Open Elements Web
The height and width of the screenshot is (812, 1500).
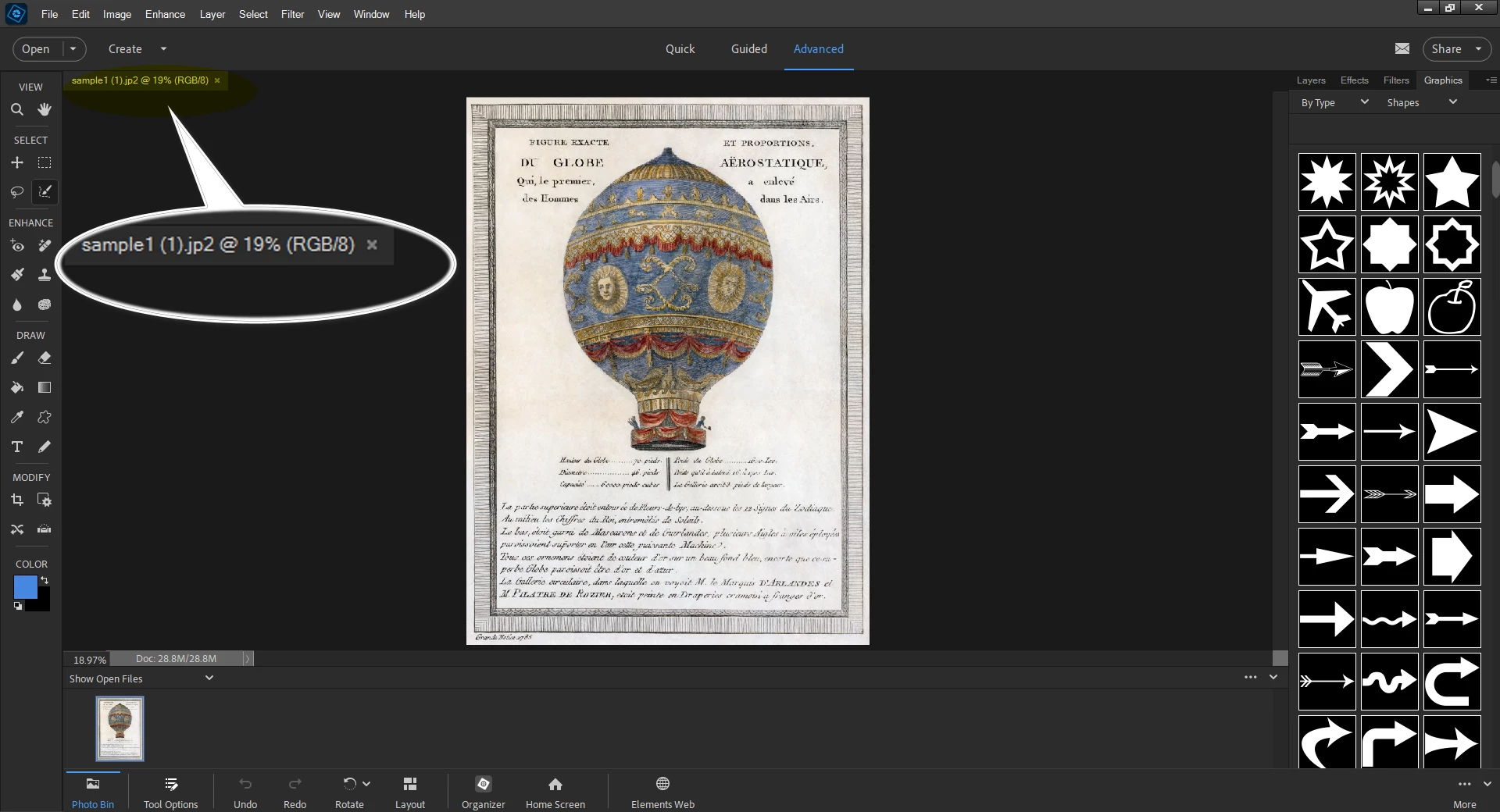click(662, 792)
